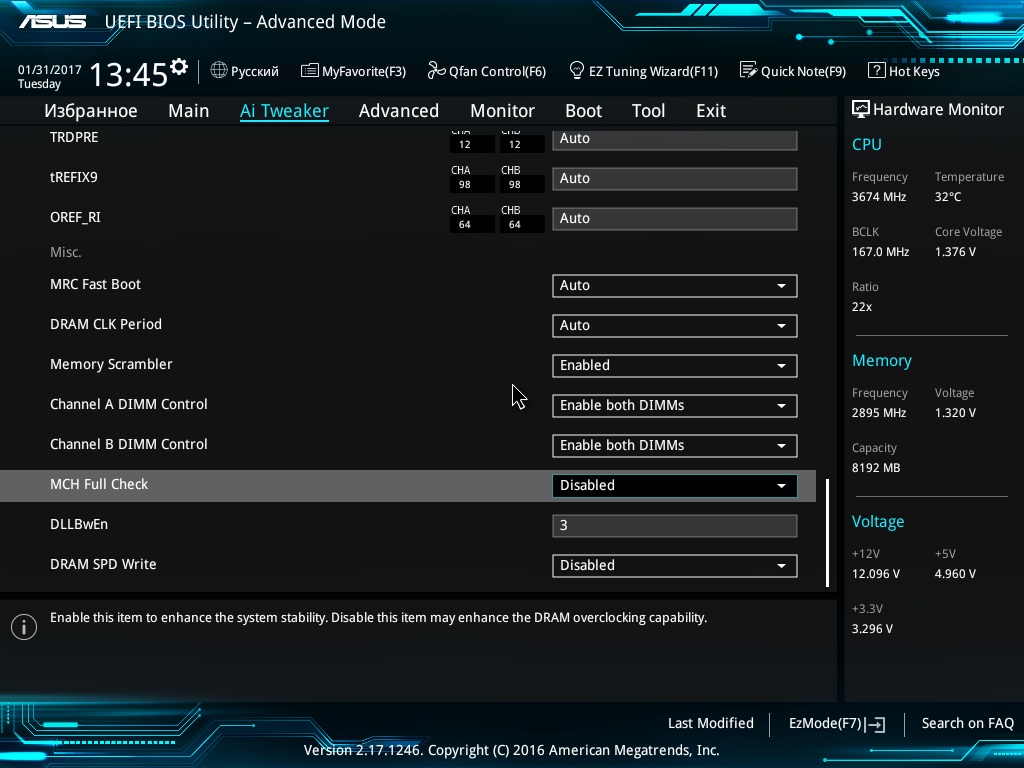1024x768 pixels.
Task: Click the Core Voltage 1.376 V reading
Action: 955,251
